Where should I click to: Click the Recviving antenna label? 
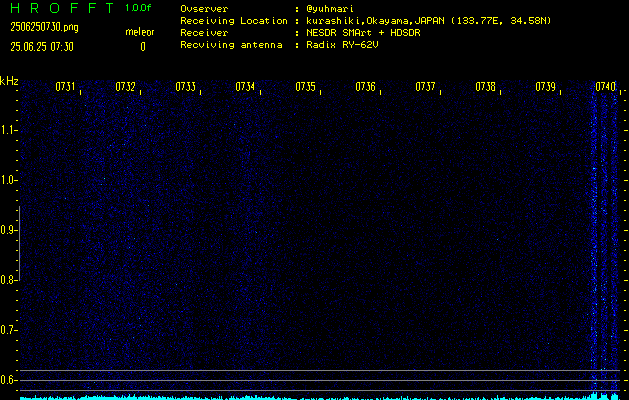231,45
